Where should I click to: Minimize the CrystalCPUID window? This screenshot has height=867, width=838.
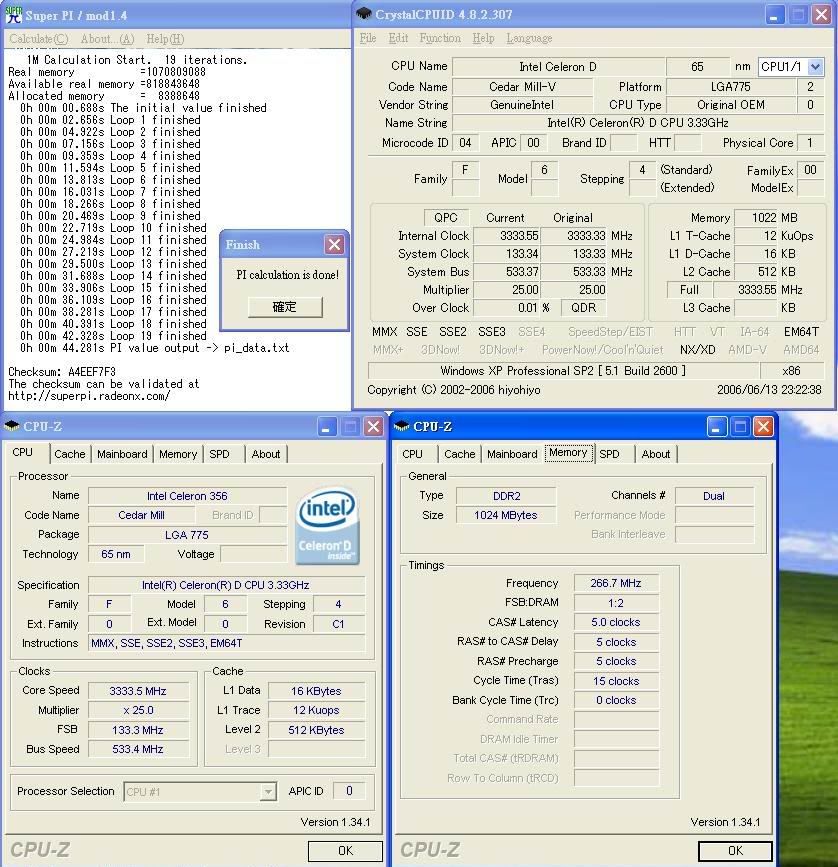(x=775, y=14)
